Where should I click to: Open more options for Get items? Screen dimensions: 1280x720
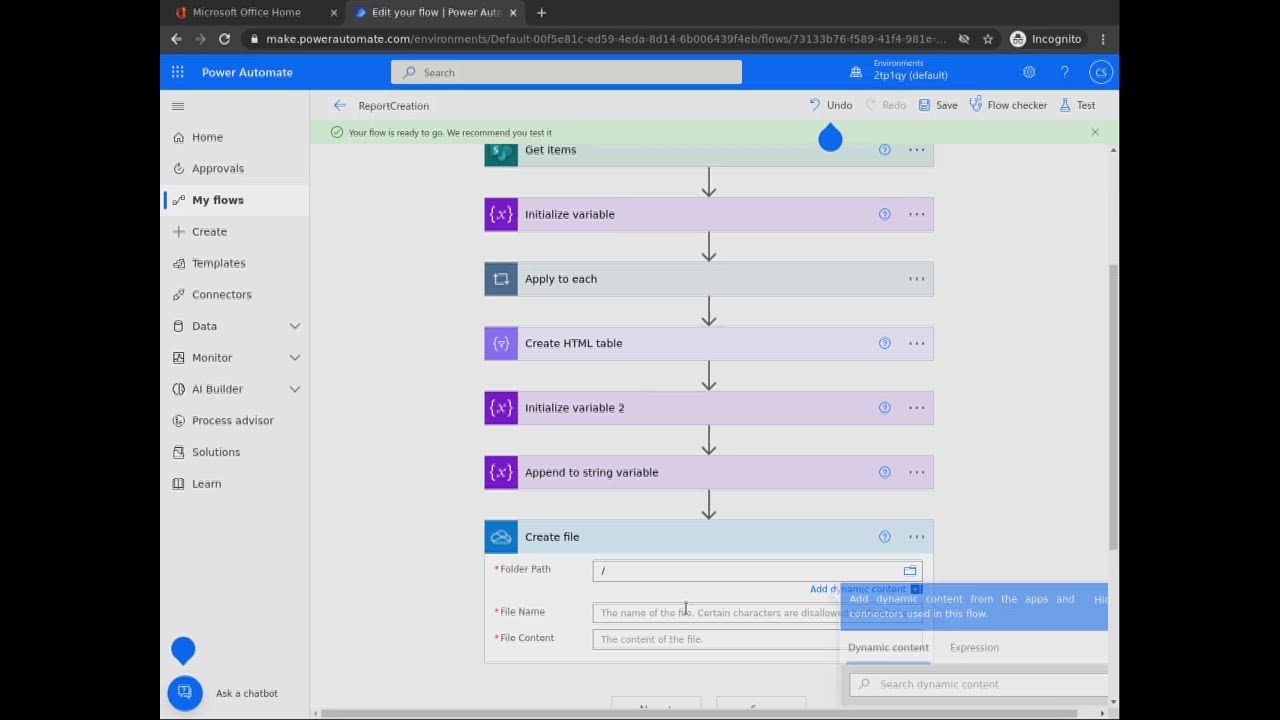pyautogui.click(x=916, y=150)
